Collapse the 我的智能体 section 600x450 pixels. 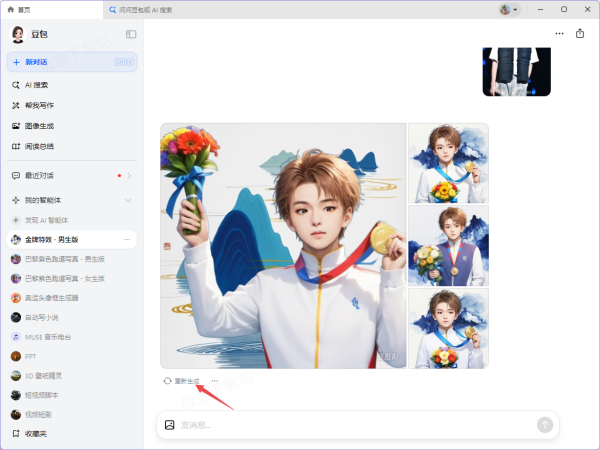point(127,201)
